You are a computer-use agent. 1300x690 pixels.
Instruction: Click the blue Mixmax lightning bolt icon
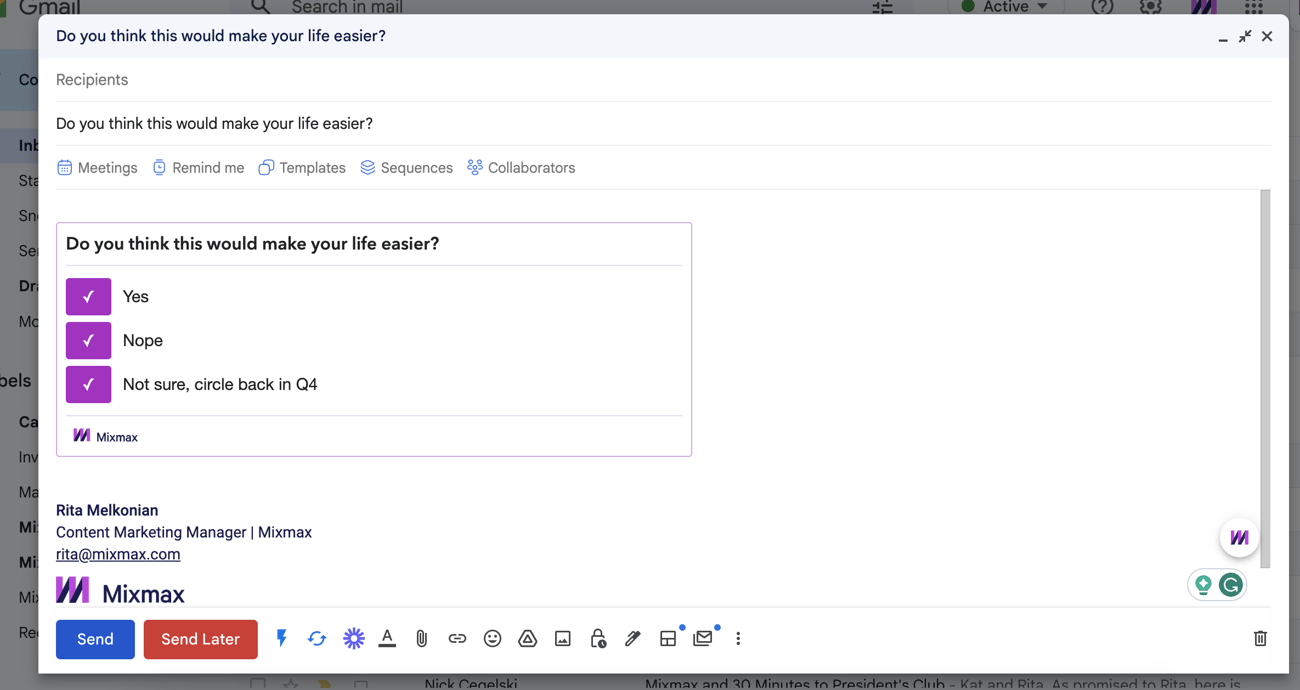click(281, 638)
